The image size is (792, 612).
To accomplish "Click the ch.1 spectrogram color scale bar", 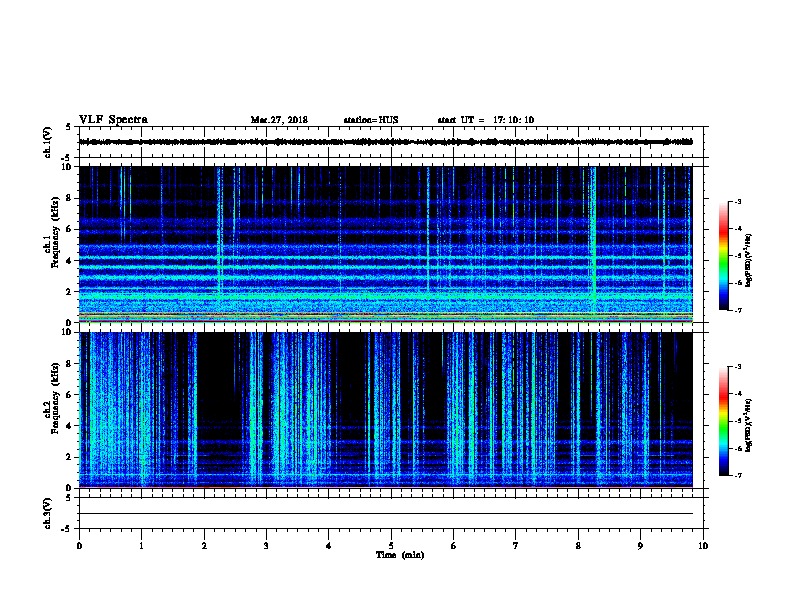I will pos(723,256).
